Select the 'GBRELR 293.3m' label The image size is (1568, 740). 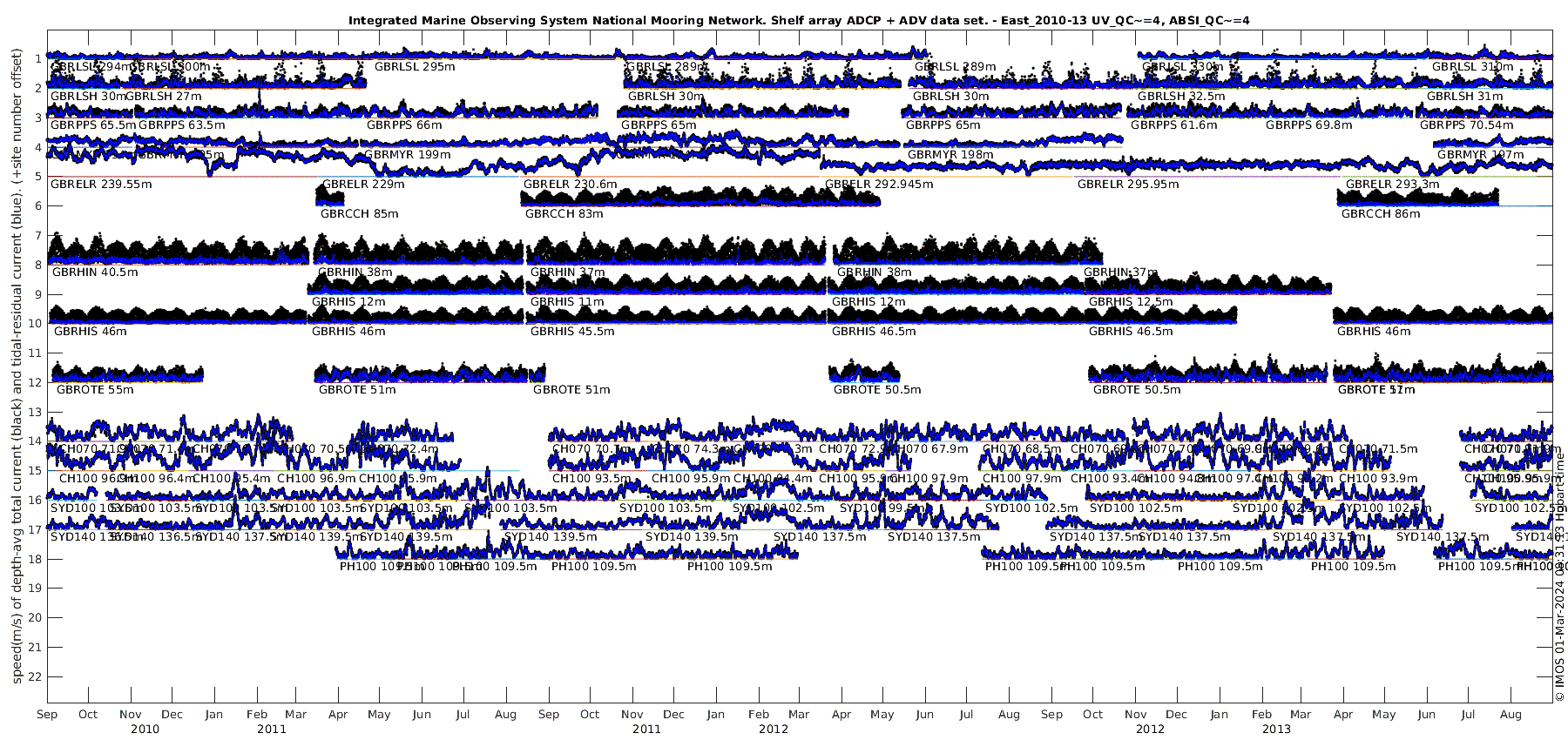1392,184
